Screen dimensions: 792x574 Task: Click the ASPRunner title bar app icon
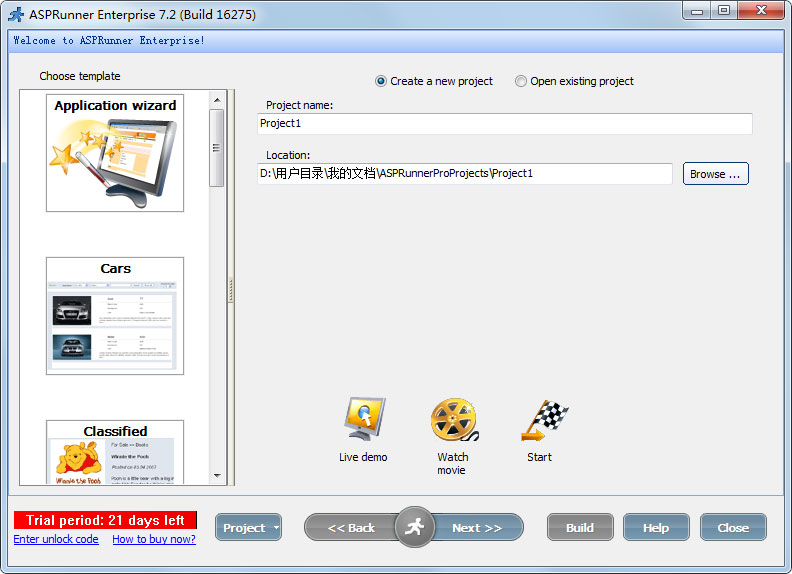[15, 14]
